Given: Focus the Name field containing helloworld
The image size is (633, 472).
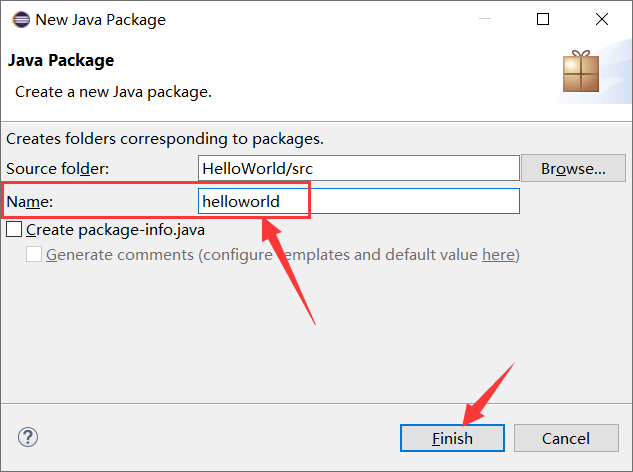Looking at the screenshot, I should point(358,201).
